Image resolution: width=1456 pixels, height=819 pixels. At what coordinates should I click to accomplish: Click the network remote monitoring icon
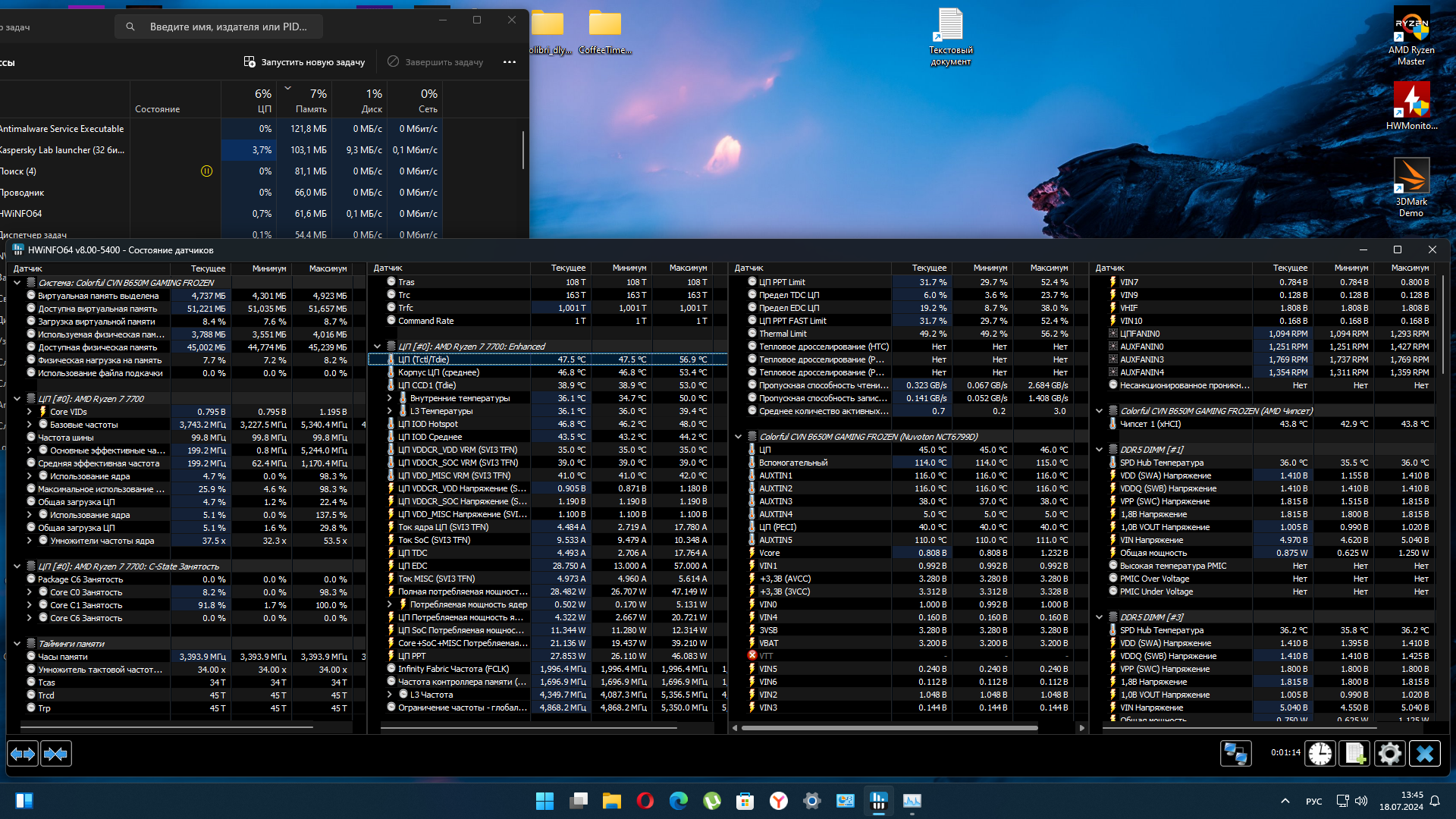1235,754
